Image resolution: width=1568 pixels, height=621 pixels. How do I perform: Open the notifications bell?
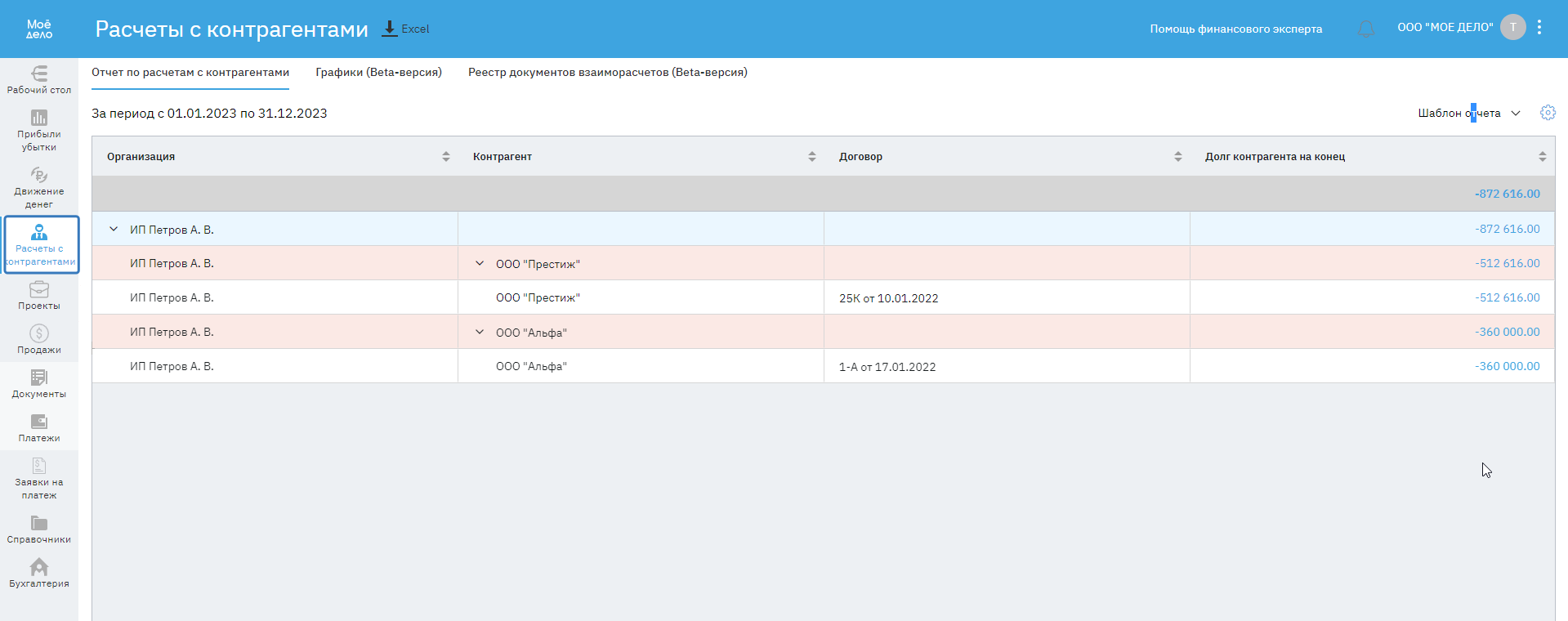pyautogui.click(x=1365, y=29)
